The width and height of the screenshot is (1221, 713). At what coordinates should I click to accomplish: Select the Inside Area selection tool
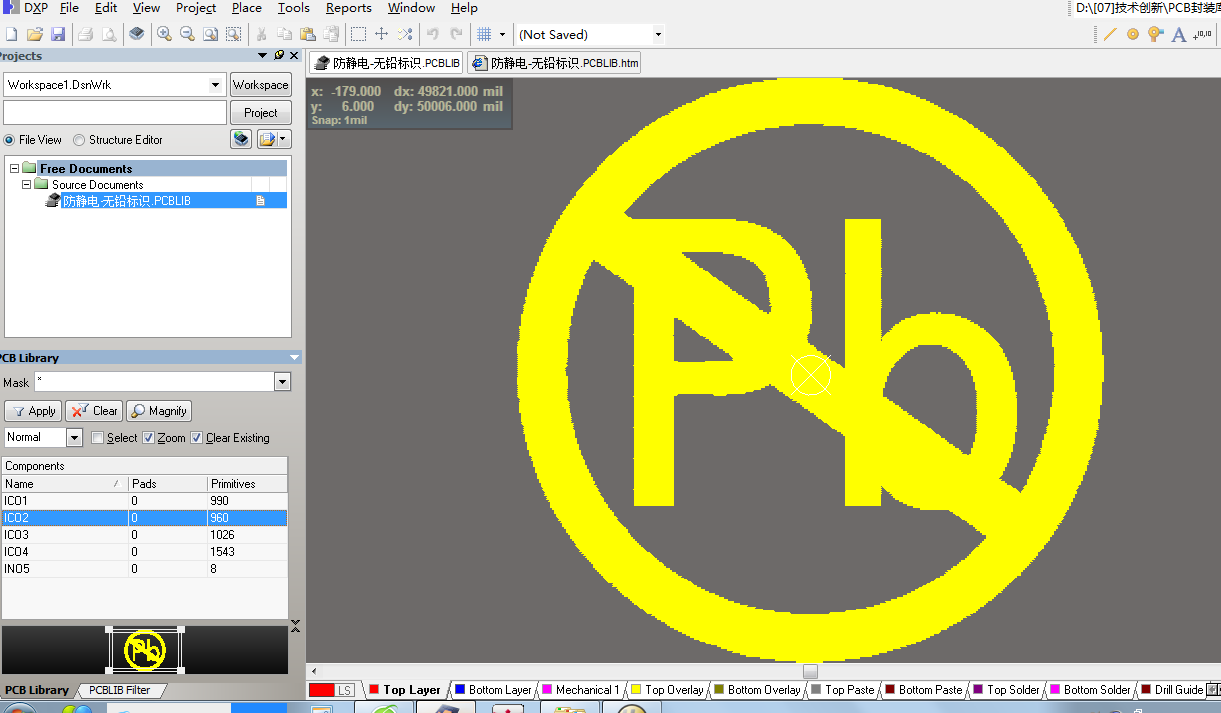click(x=358, y=34)
